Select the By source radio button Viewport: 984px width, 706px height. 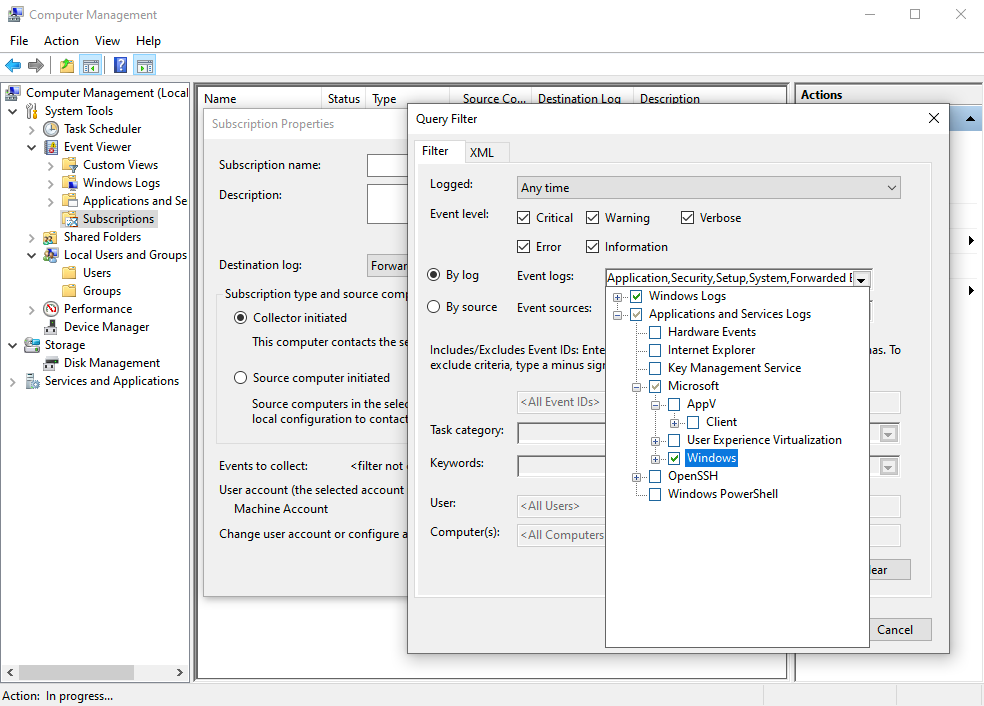434,307
